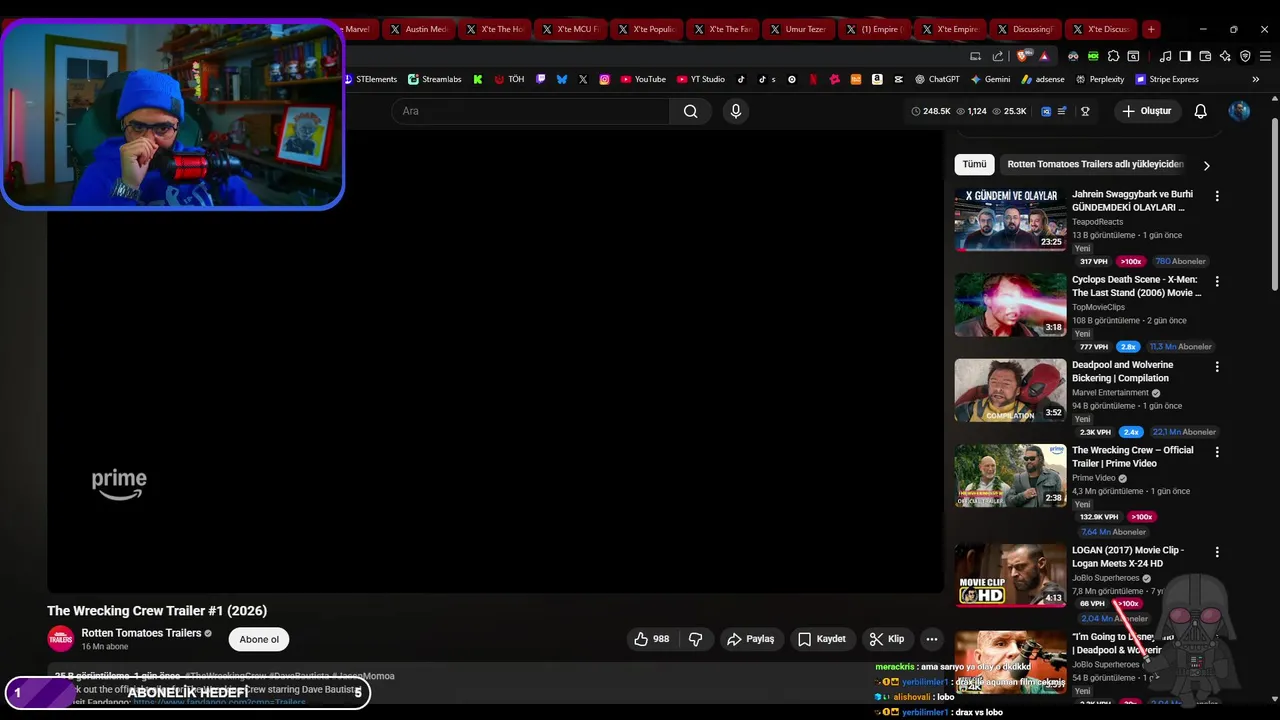
Task: Open options menu for Deadpool and Wolverine Bickering
Action: click(x=1217, y=367)
